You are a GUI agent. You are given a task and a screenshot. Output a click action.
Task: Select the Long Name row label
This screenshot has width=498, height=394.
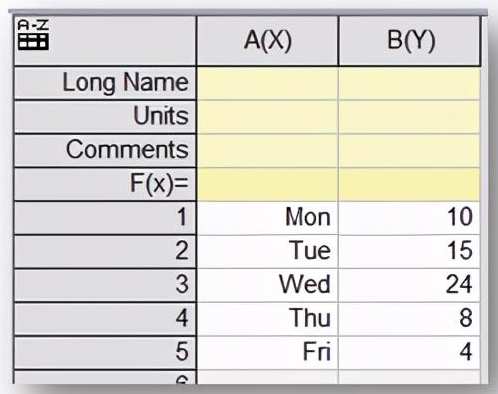coord(105,83)
